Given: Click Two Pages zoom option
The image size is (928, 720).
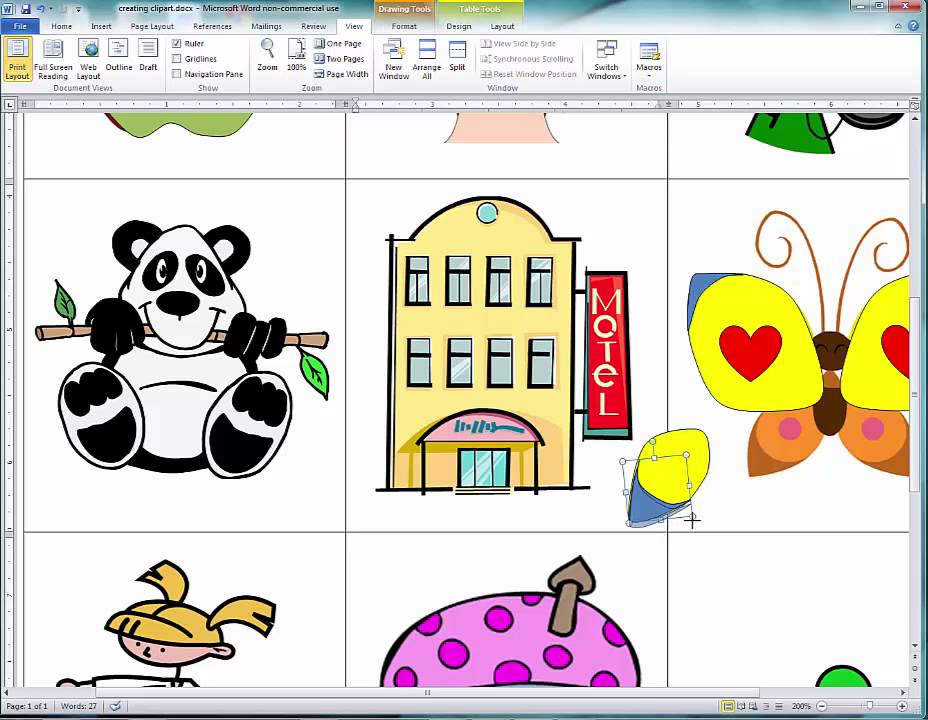Looking at the screenshot, I should 340,58.
